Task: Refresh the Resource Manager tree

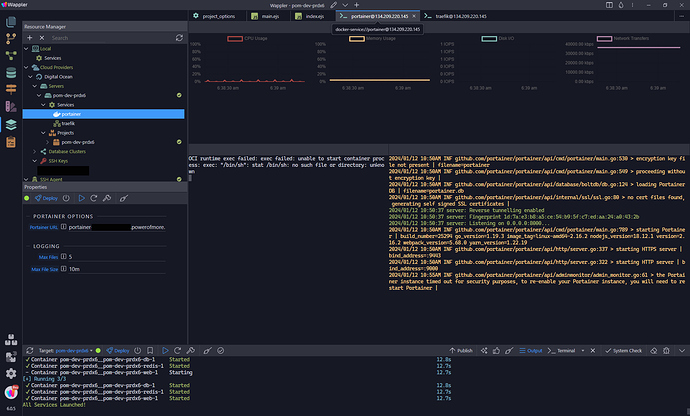Action: [x=179, y=38]
